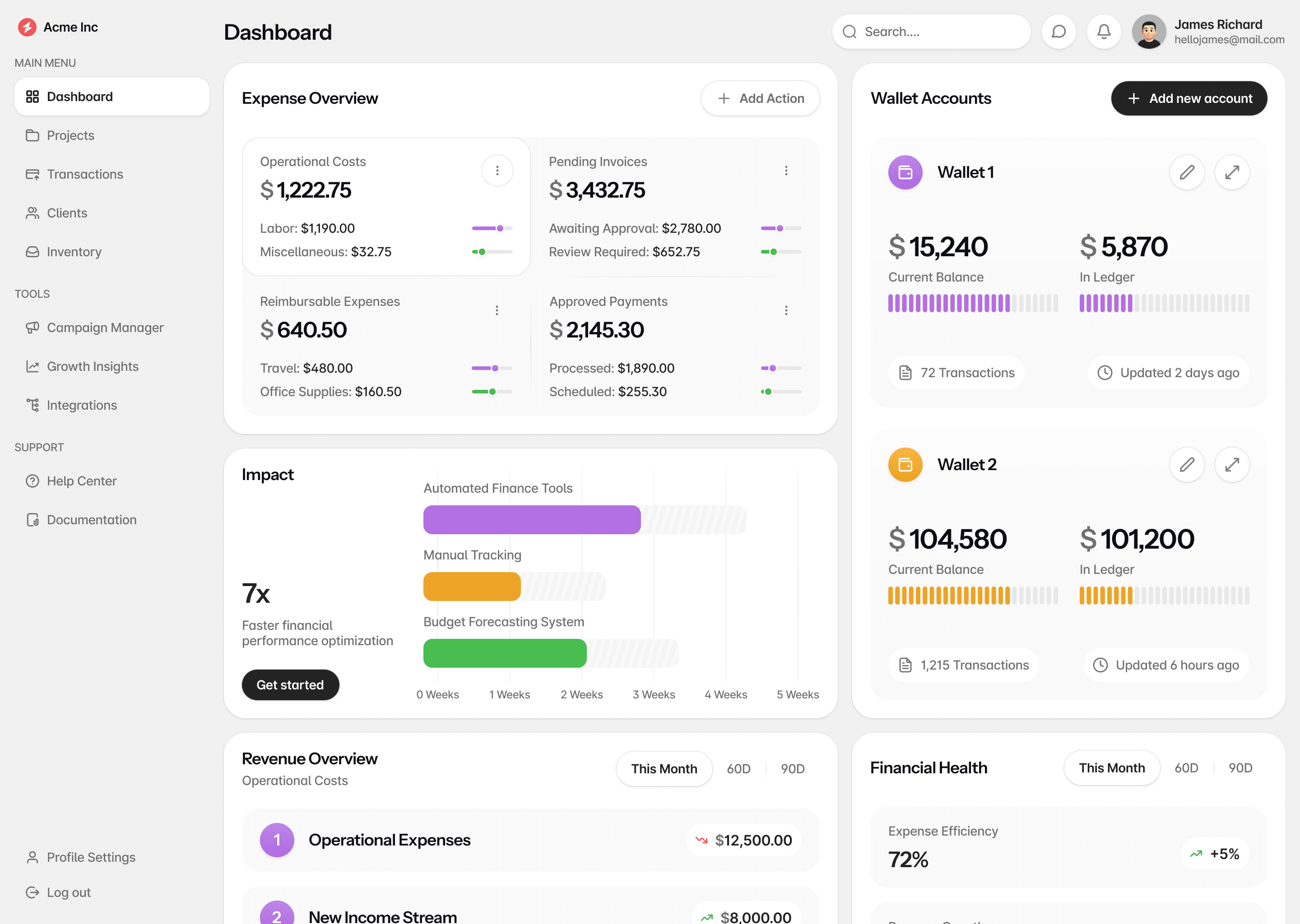Click the notification bell icon

click(1104, 32)
